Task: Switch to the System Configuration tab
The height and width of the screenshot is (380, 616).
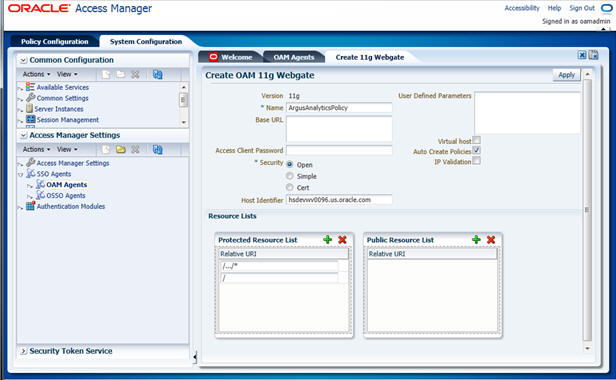Action: pos(146,41)
